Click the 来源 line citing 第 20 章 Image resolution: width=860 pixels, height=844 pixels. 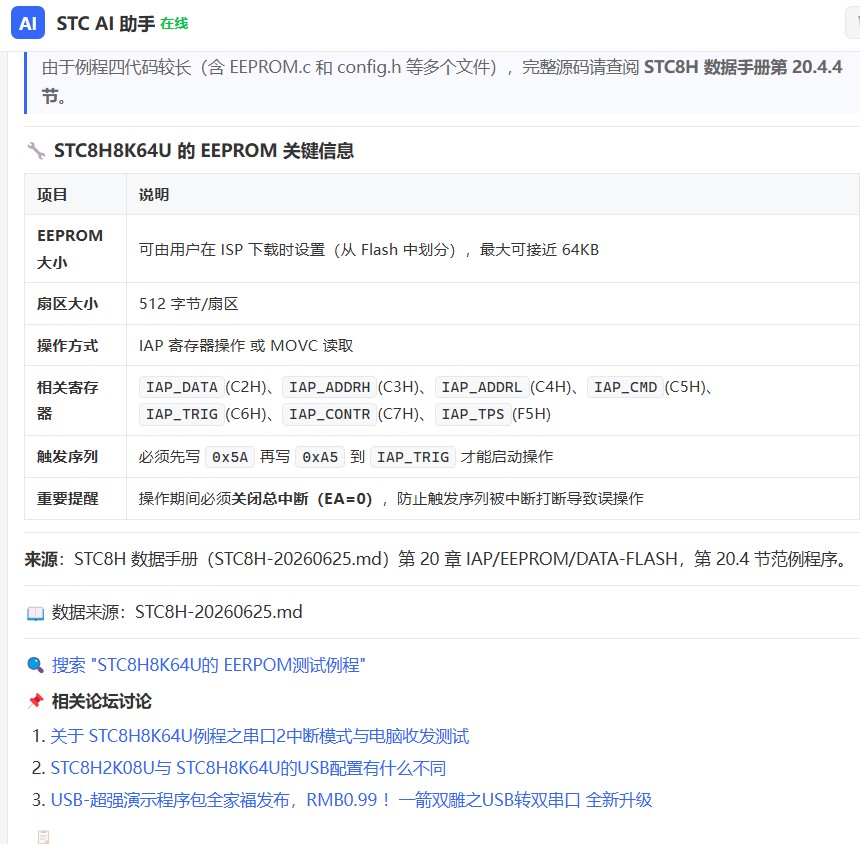click(437, 559)
